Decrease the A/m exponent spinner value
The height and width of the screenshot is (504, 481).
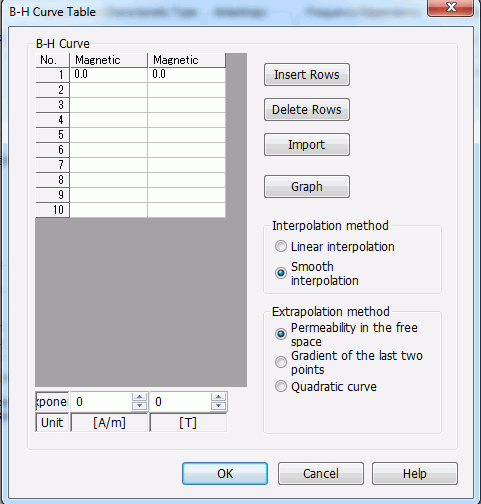[139, 406]
